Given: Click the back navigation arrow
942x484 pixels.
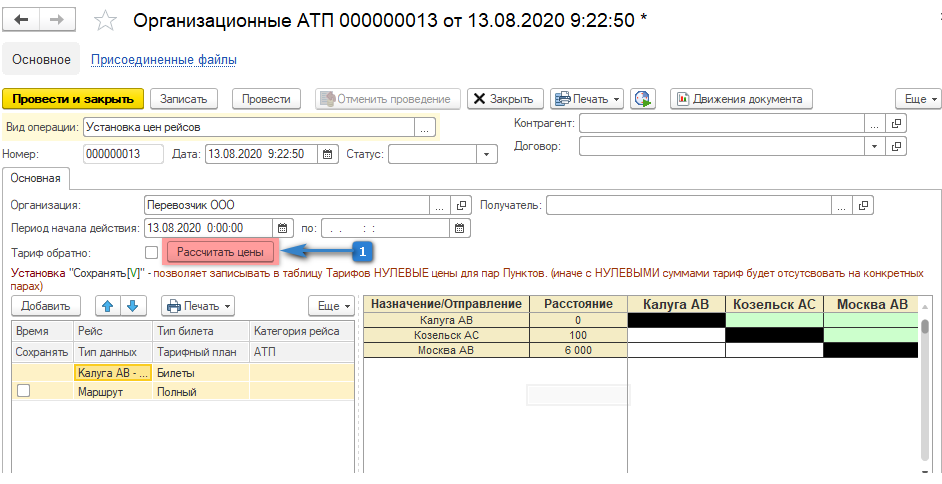Looking at the screenshot, I should [x=21, y=20].
